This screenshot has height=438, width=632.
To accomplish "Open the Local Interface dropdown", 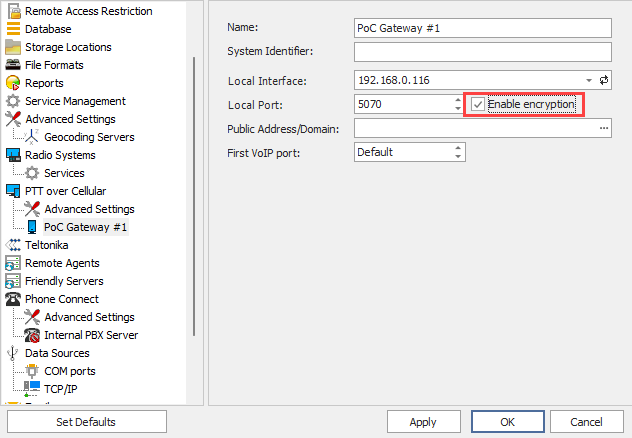I will [x=589, y=80].
